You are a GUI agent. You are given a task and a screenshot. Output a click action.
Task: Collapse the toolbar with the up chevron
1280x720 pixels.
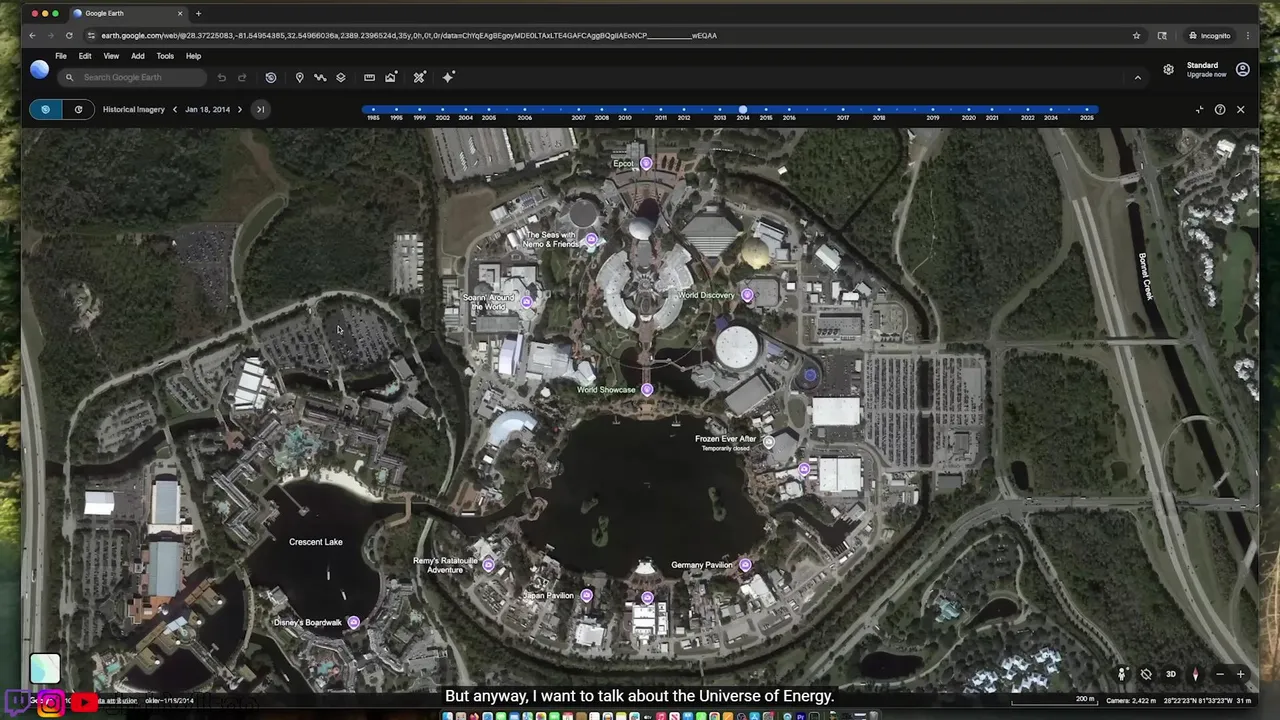[x=1137, y=77]
